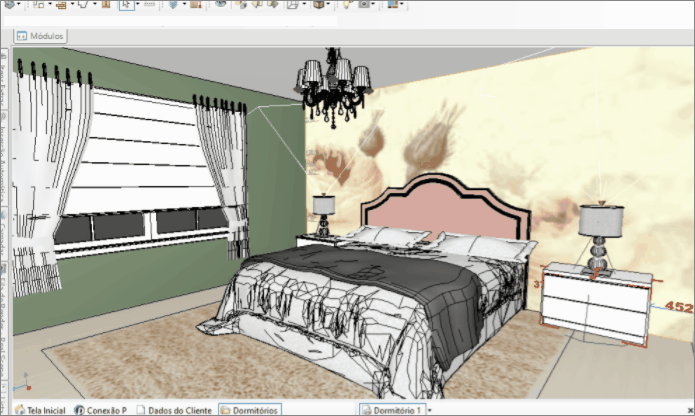The width and height of the screenshot is (695, 416).
Task: Click the ruler measurement icon
Action: click(149, 4)
